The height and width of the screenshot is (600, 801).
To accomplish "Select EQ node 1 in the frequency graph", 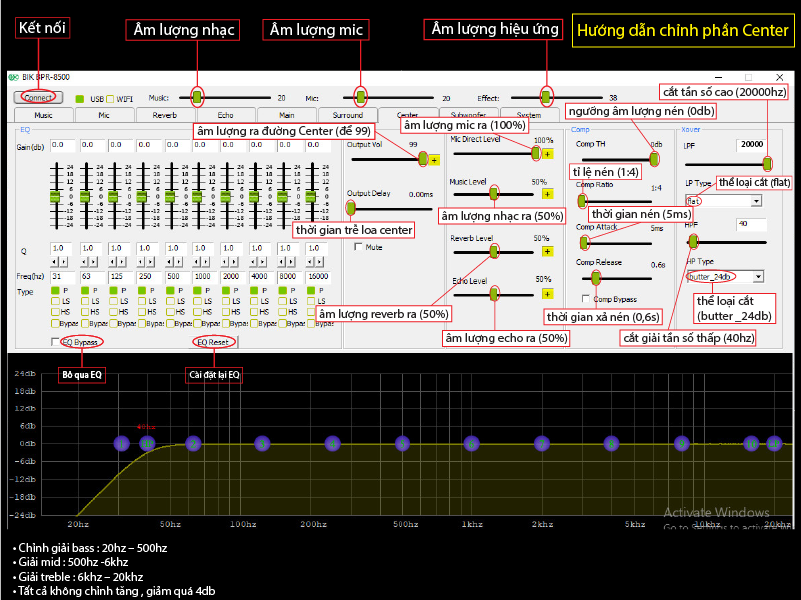I will click(122, 444).
